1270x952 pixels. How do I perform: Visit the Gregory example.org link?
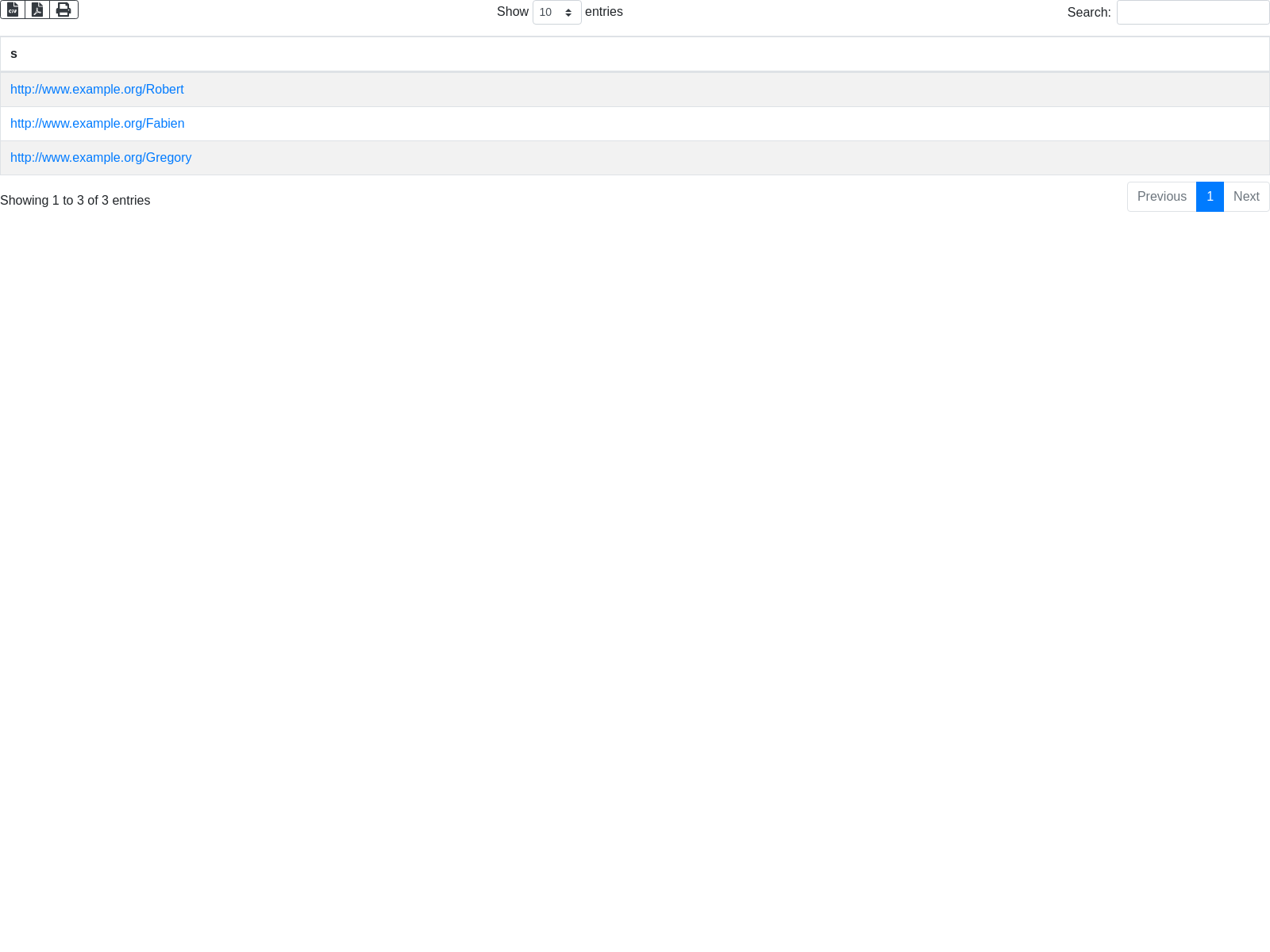101,158
